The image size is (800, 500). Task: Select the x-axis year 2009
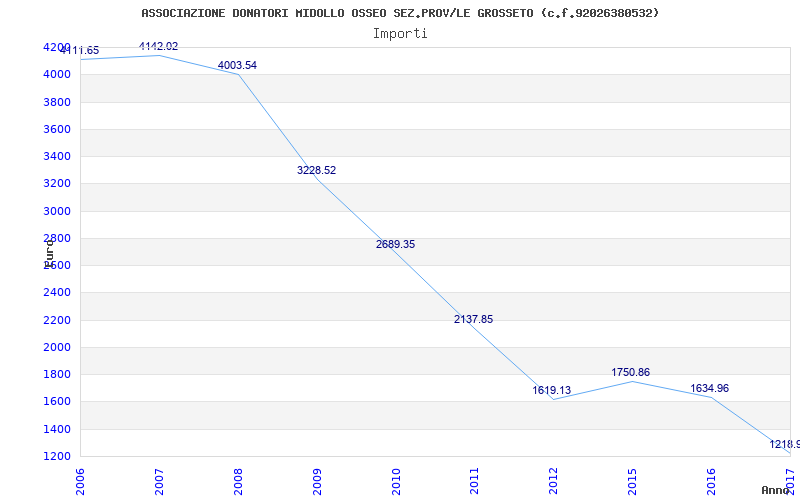(x=317, y=482)
